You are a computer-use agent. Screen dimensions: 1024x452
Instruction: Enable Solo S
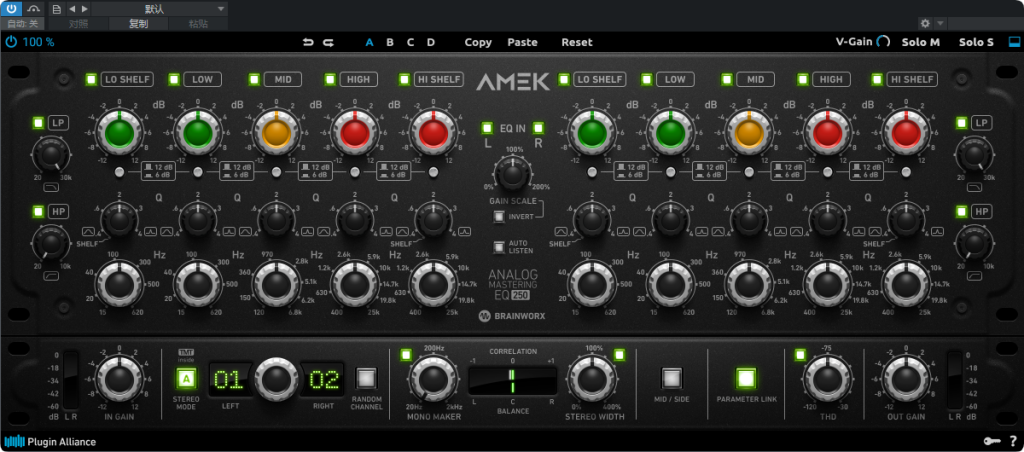coord(976,42)
